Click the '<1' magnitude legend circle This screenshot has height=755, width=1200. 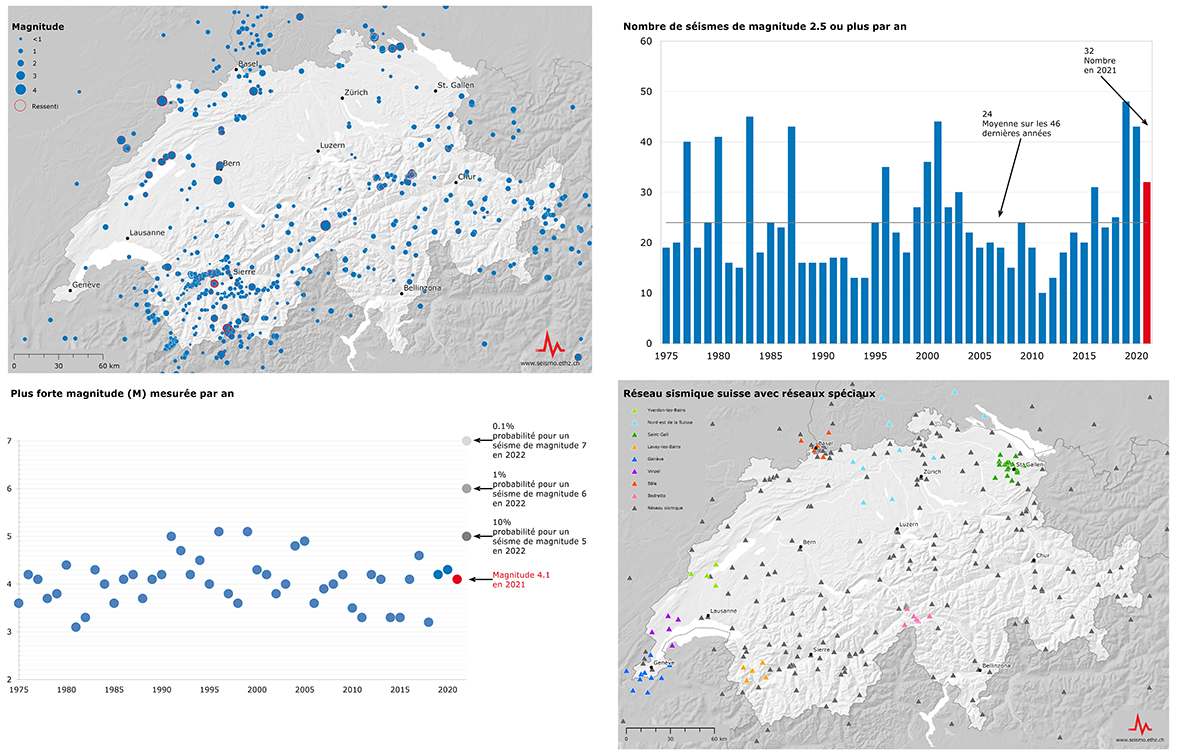click(21, 39)
